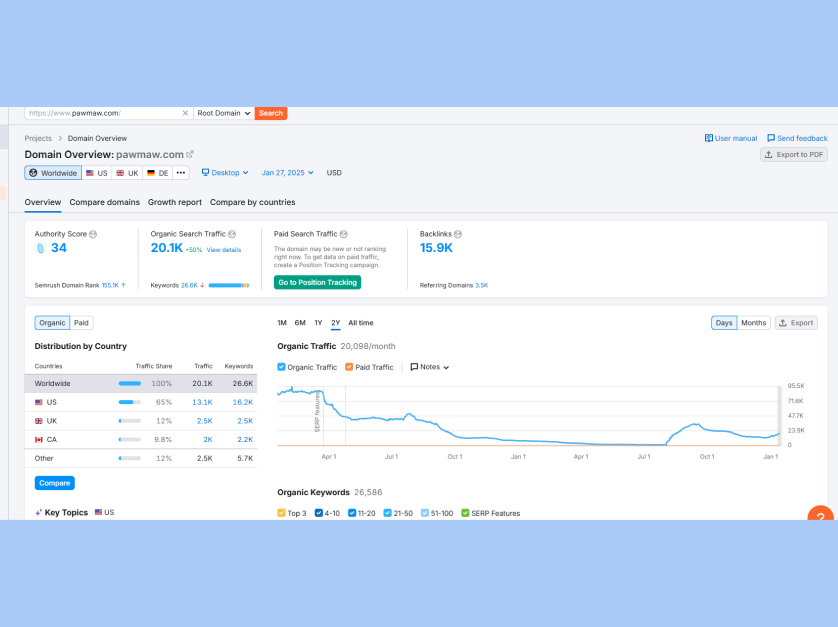
Task: Toggle the Top 3 keywords checkbox
Action: pyautogui.click(x=282, y=513)
